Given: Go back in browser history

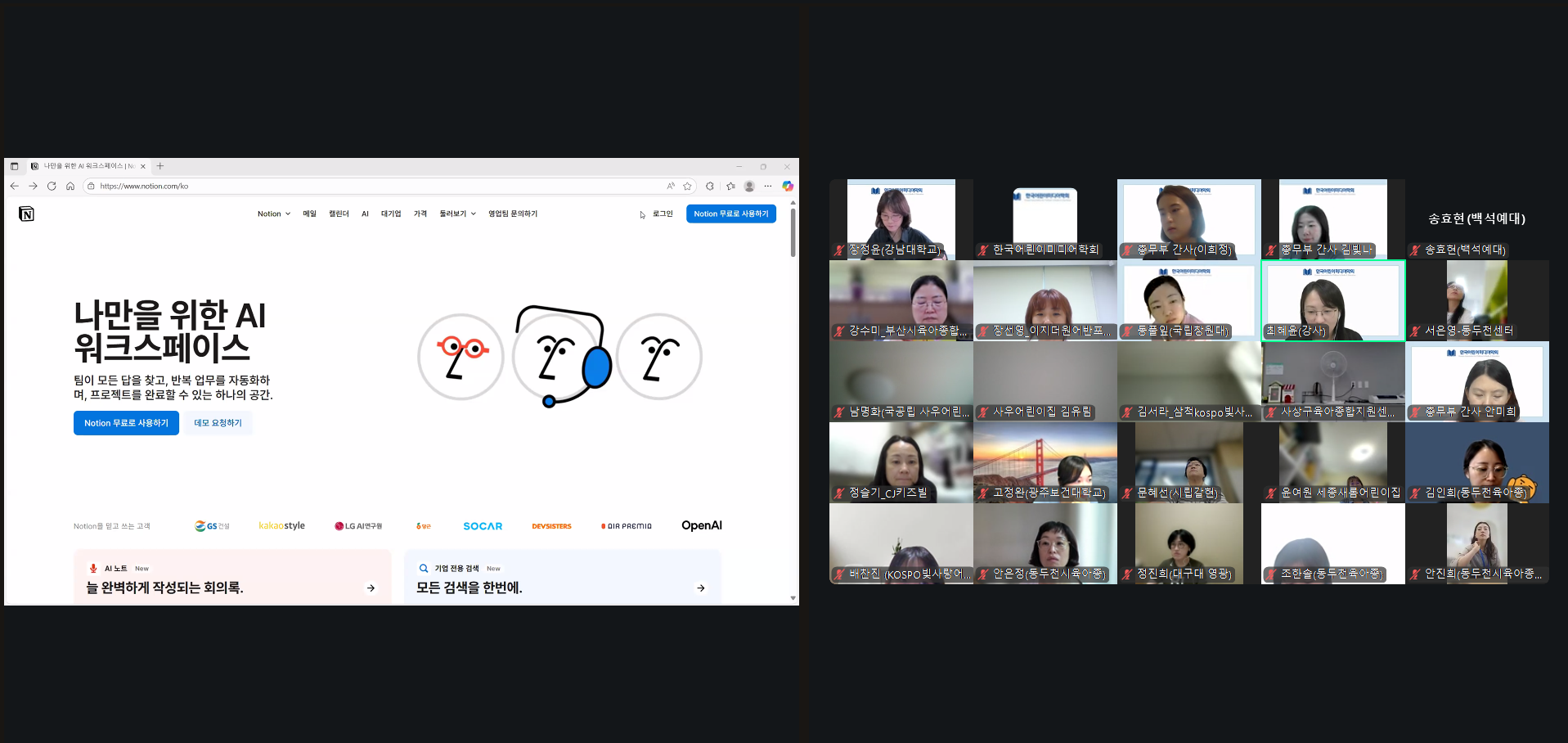Looking at the screenshot, I should tap(15, 186).
